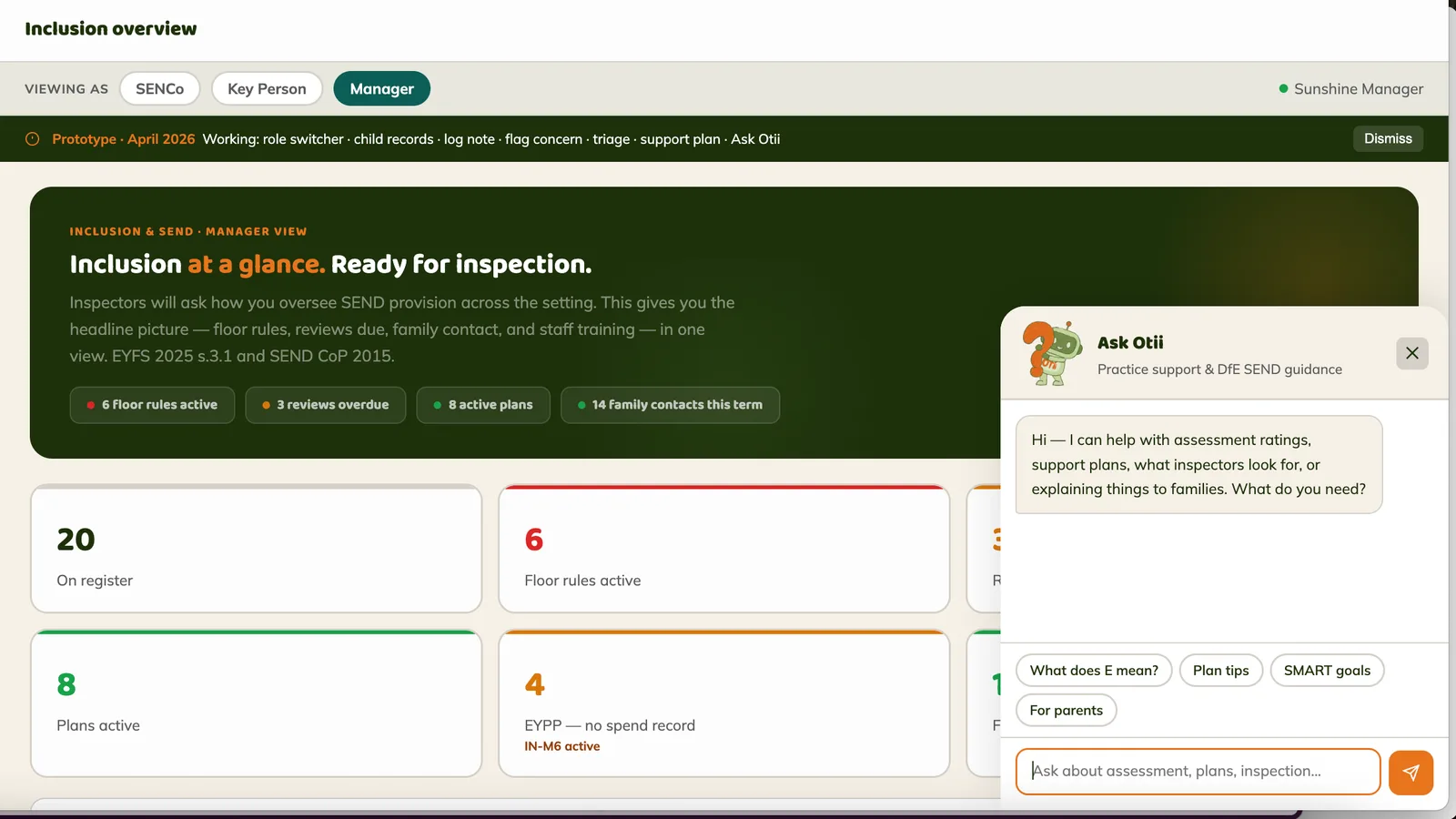Viewport: 1456px width, 819px height.
Task: Switch viewing role to SENCo
Action: tap(159, 88)
